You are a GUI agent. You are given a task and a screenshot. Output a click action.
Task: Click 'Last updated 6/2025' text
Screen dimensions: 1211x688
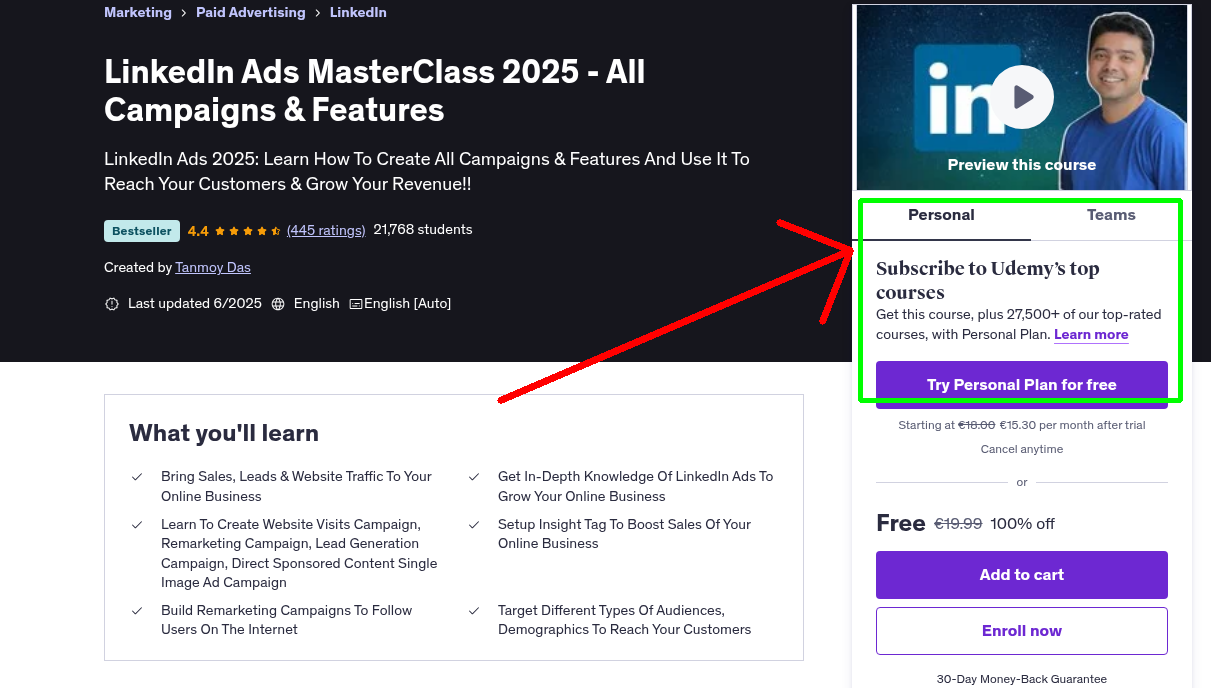coord(195,303)
